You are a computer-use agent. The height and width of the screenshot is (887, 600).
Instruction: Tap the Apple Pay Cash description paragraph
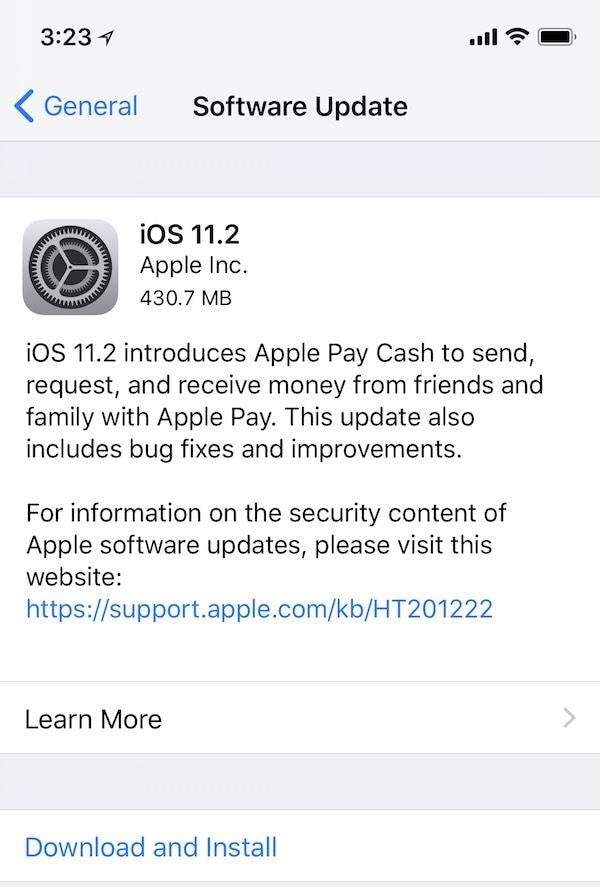(284, 401)
